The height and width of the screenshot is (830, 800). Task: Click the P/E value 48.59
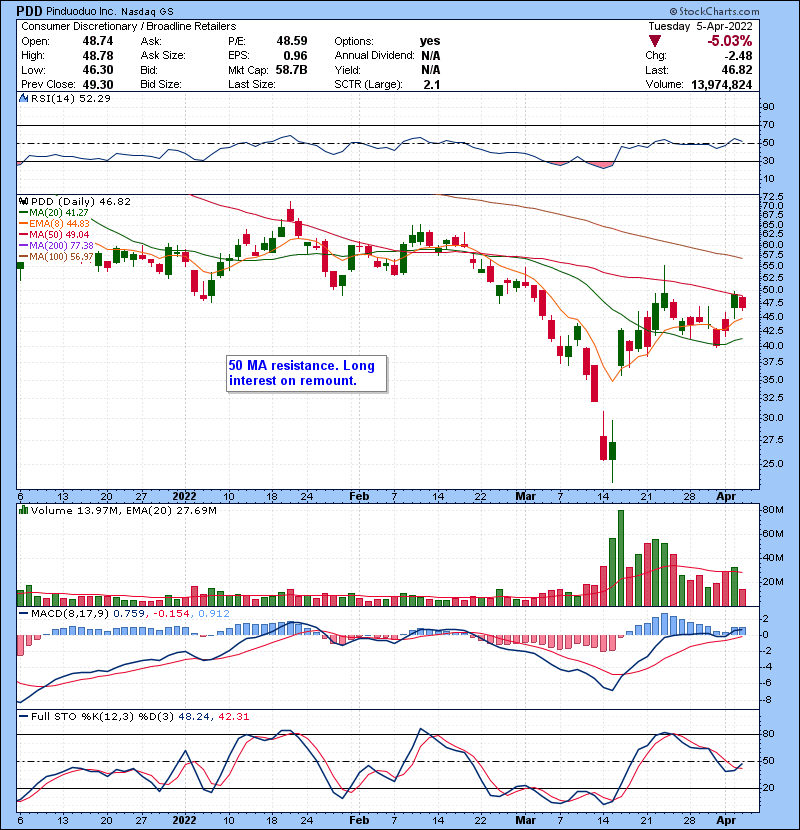(x=292, y=41)
